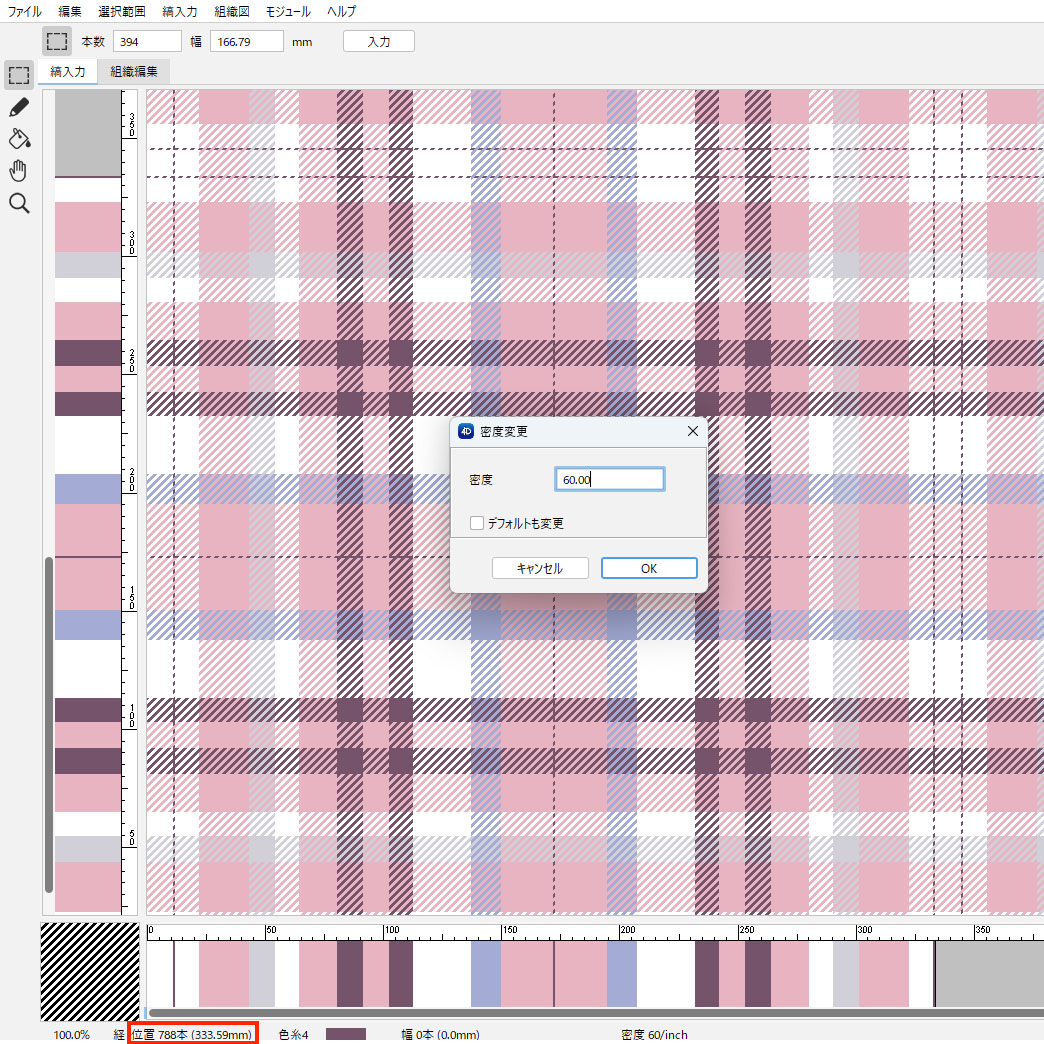Enable the デフォルトも変更 checkbox
The image size is (1044, 1044).
point(477,523)
